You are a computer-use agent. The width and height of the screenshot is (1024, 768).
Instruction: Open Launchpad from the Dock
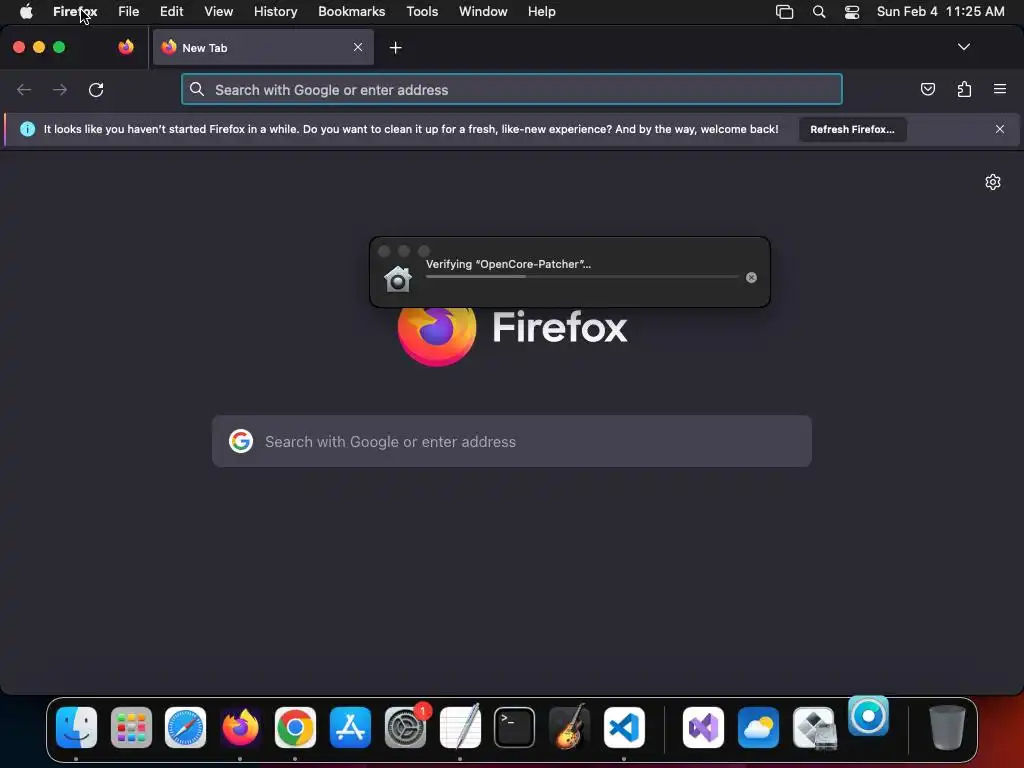click(x=131, y=728)
